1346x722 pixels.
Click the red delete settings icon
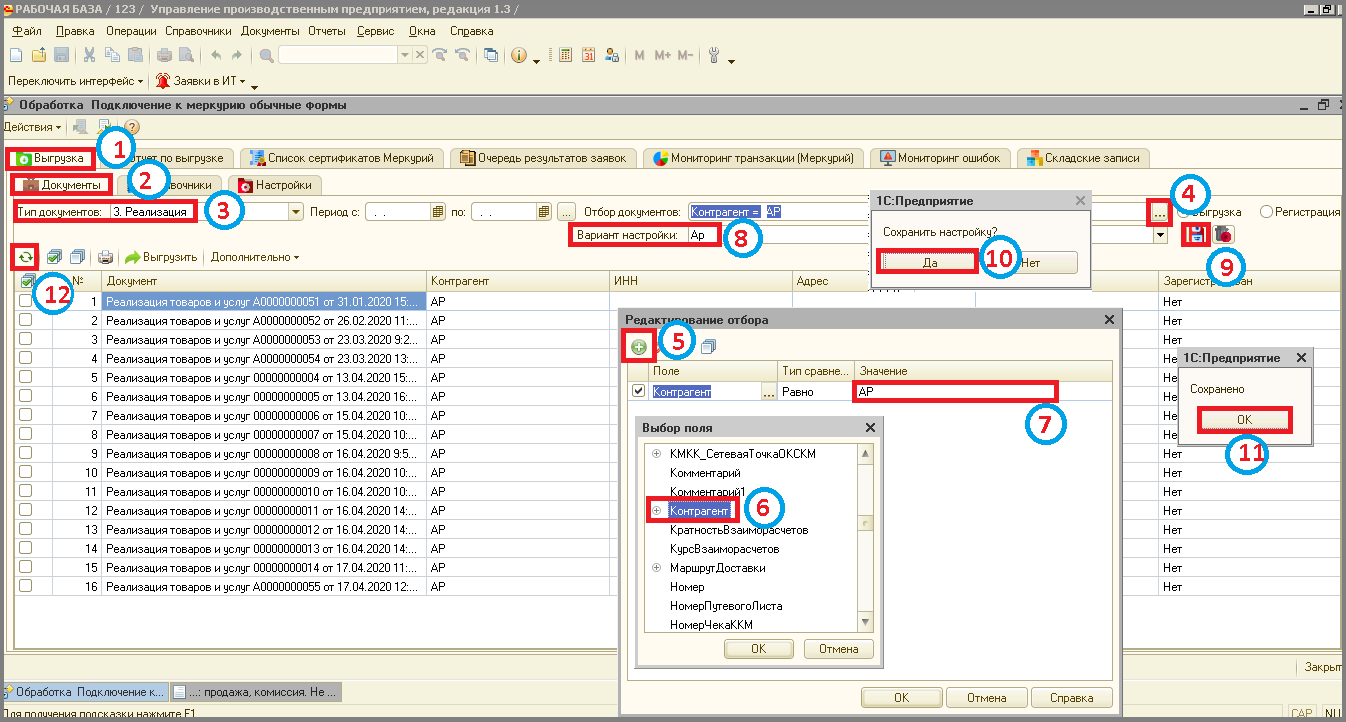[1223, 234]
